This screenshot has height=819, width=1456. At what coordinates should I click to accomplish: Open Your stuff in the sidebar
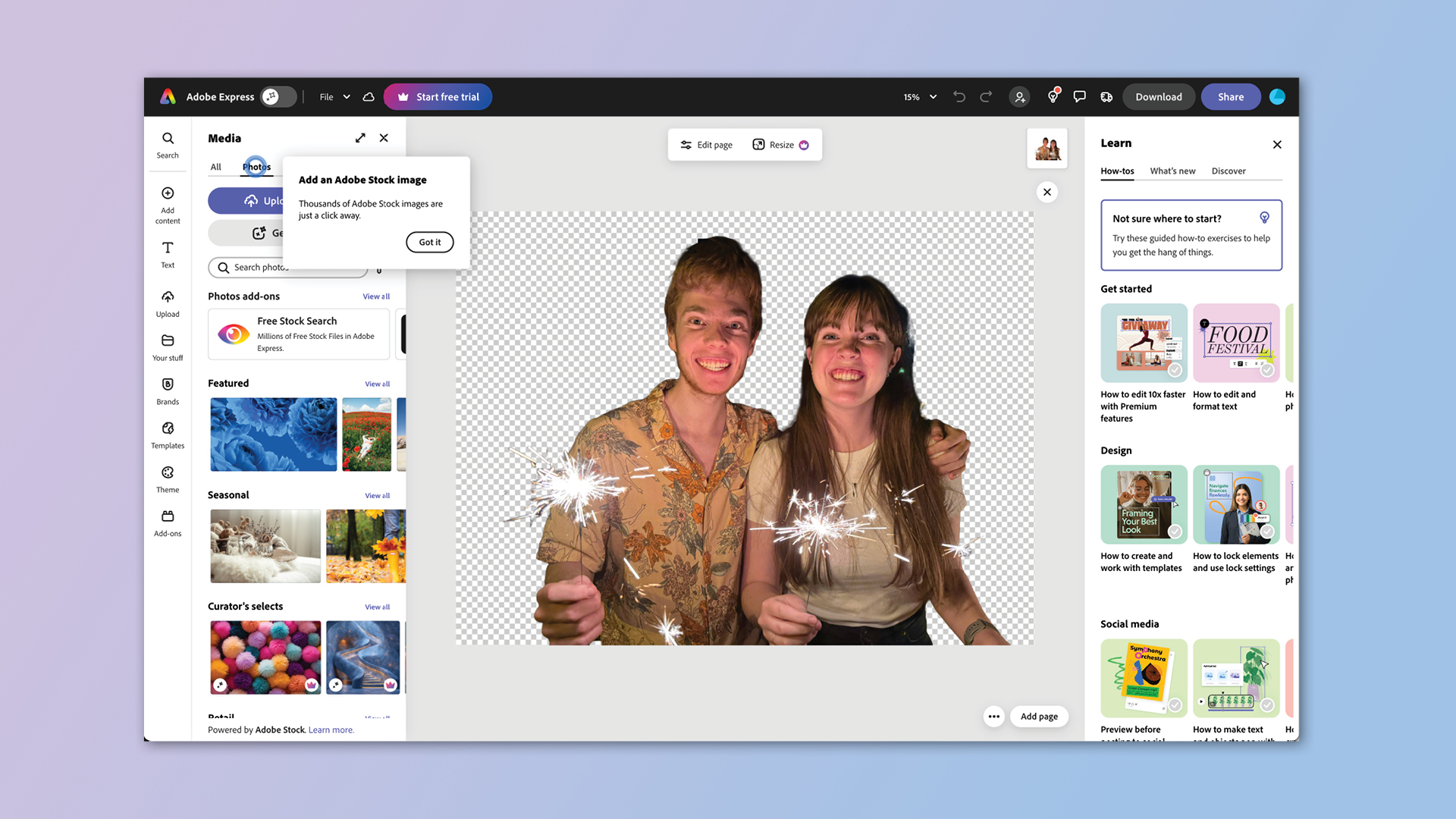167,347
